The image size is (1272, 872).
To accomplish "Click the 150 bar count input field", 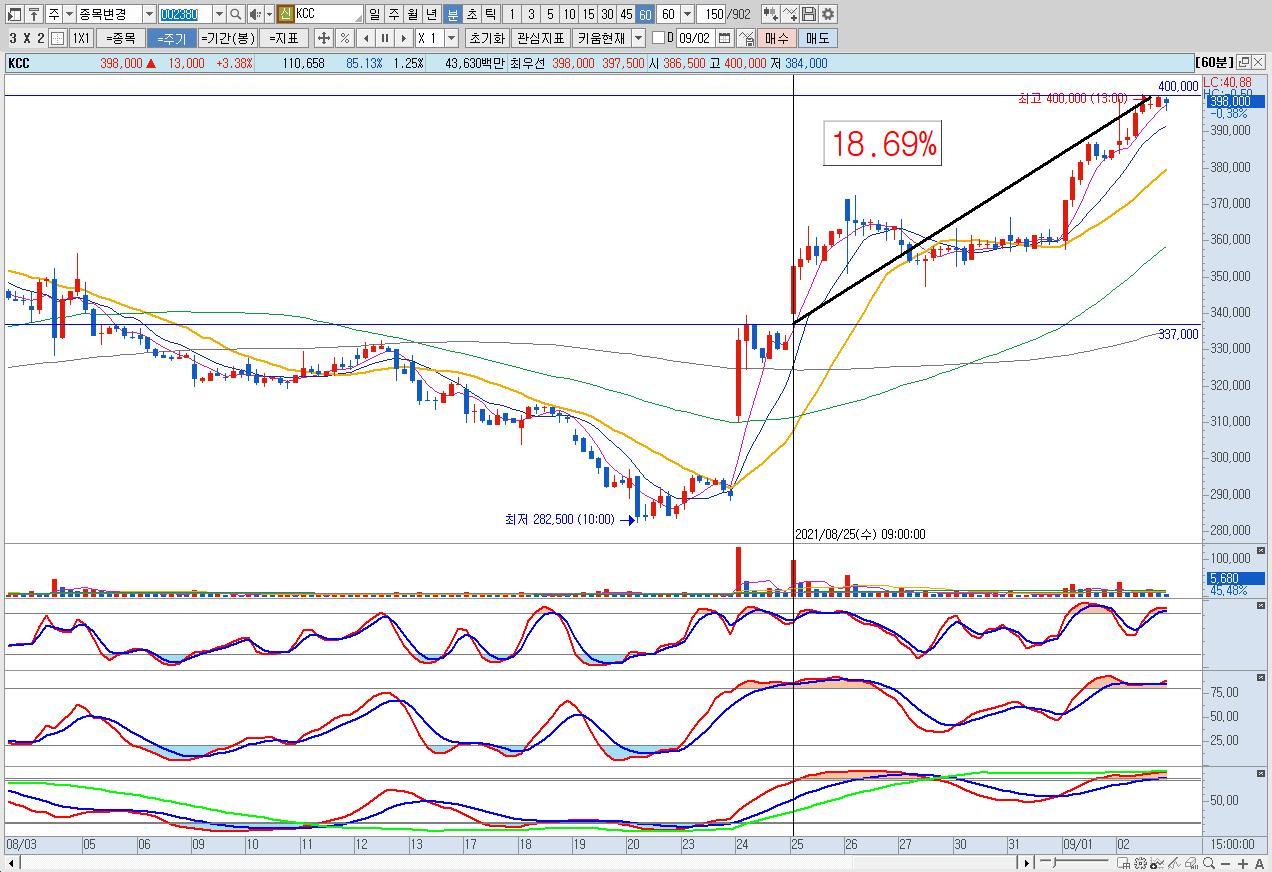I will [x=711, y=14].
